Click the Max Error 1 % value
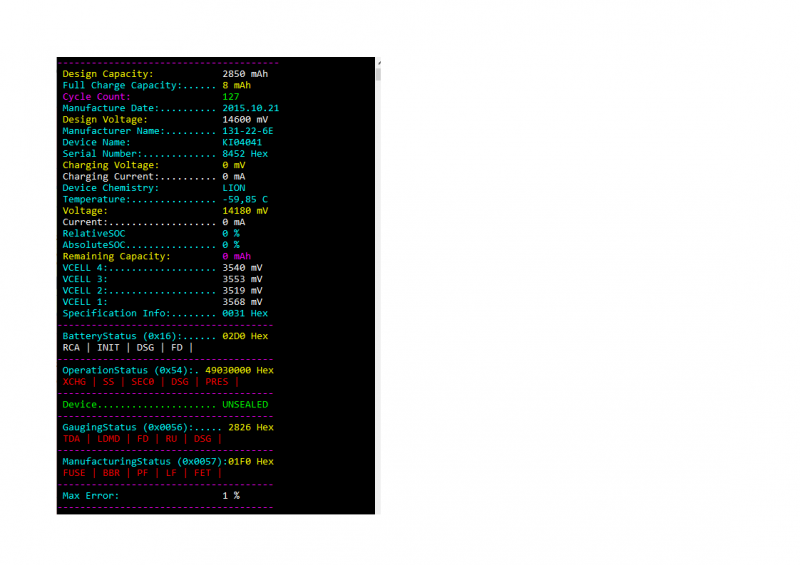The width and height of the screenshot is (800, 565). click(x=231, y=496)
